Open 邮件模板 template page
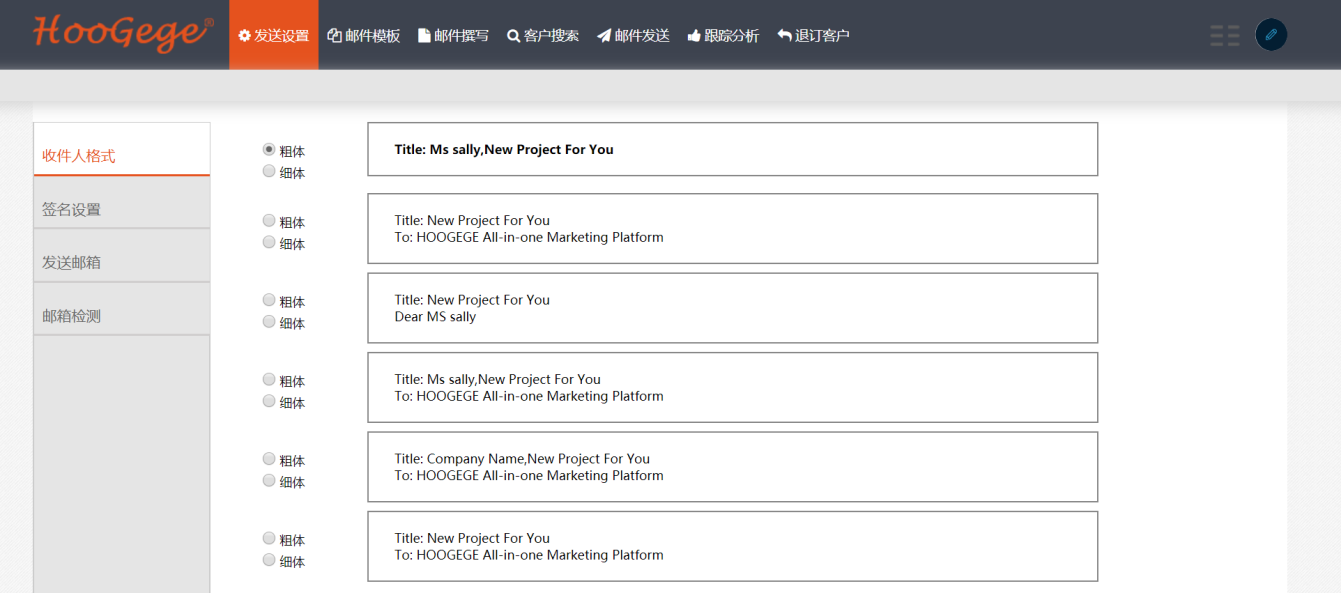 point(364,35)
